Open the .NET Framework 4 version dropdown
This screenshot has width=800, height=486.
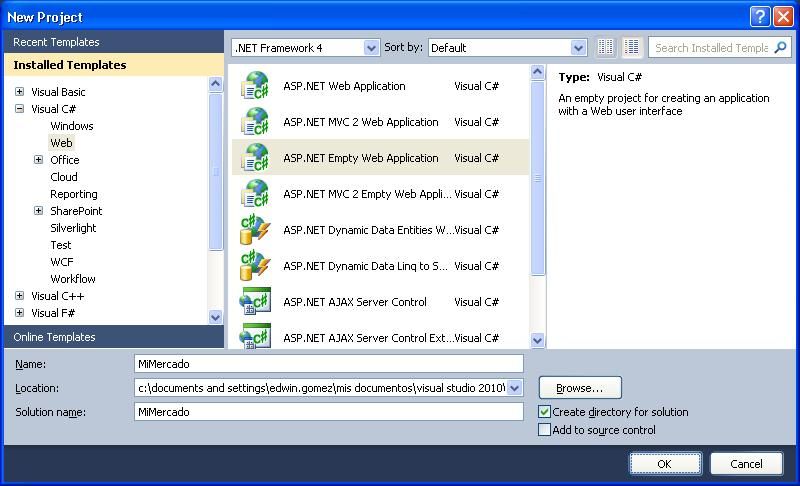[x=371, y=48]
